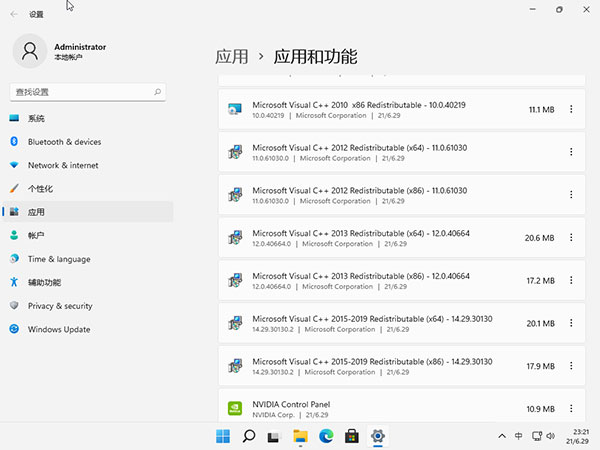600x450 pixels.
Task: Click the green NVIDIA Control Panel icon
Action: [235, 408]
